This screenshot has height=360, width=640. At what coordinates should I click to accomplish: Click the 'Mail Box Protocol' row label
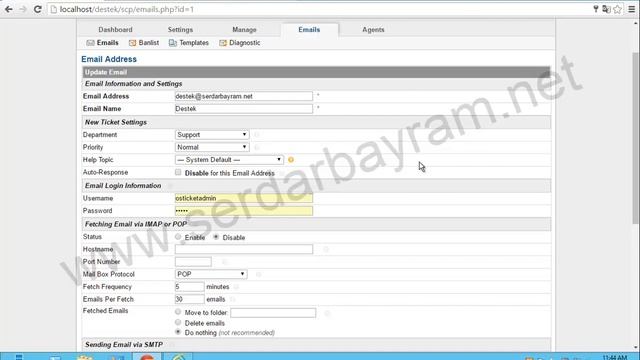pos(109,274)
